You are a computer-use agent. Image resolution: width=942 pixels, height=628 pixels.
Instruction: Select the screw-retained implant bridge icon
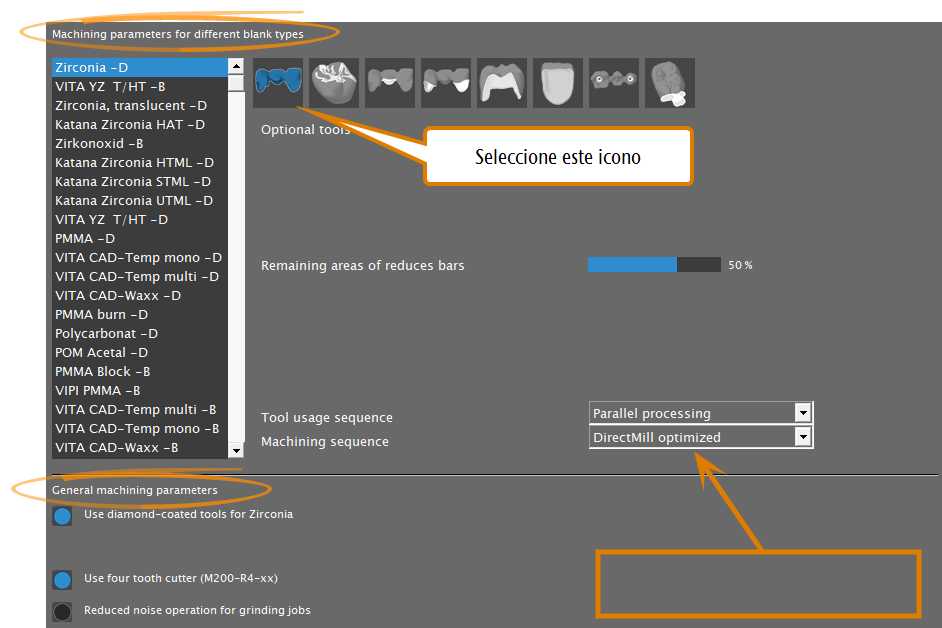click(613, 83)
